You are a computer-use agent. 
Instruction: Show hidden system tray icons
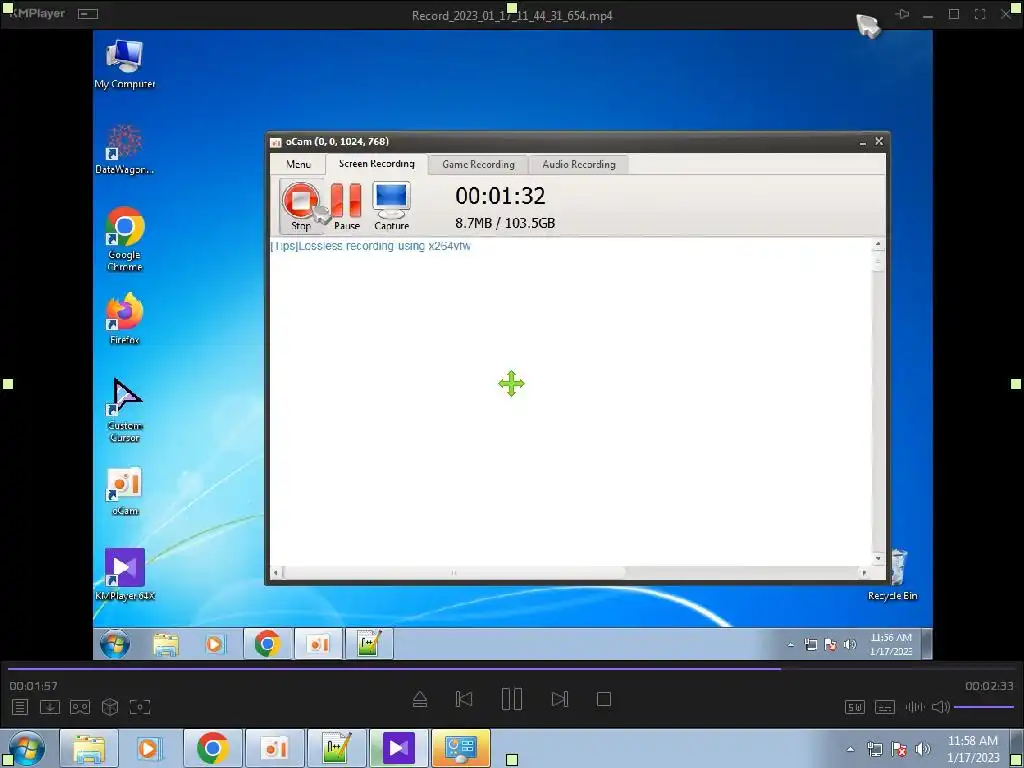click(850, 749)
